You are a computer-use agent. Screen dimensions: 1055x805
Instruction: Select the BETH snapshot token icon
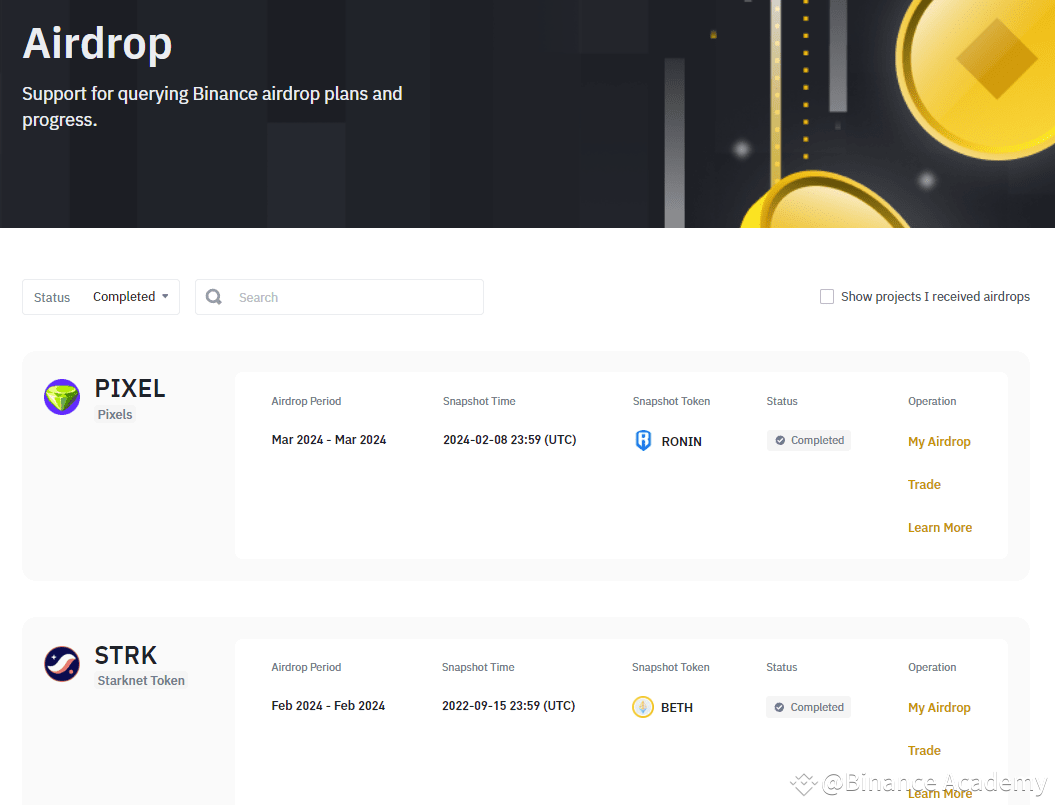643,707
